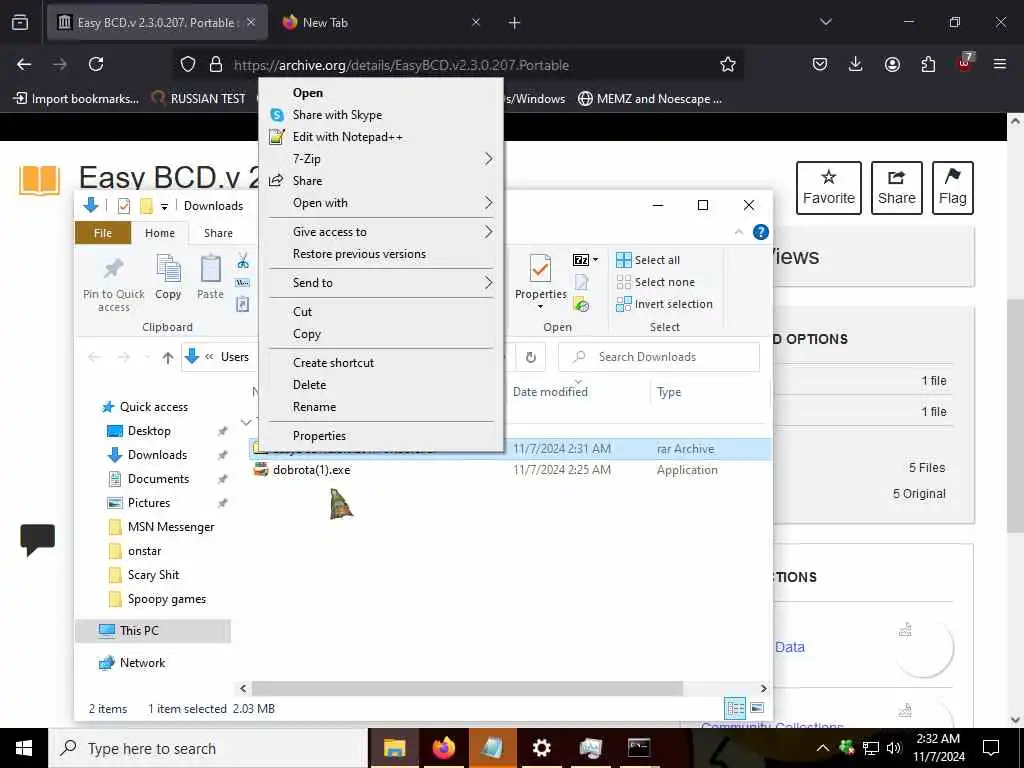Click the refresh button beside the address bar
Screen dimensions: 1024x768
click(x=531, y=357)
